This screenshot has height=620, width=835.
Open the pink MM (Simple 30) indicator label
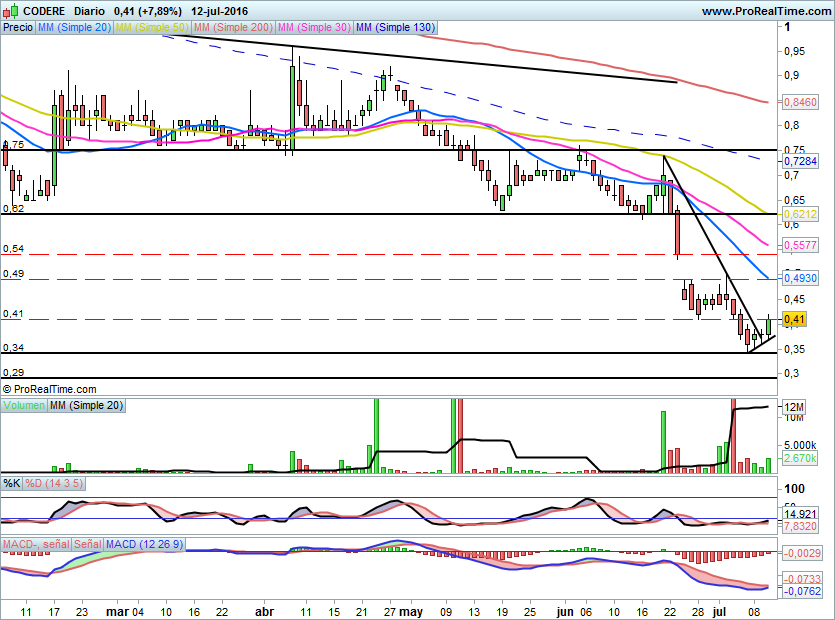click(x=315, y=28)
